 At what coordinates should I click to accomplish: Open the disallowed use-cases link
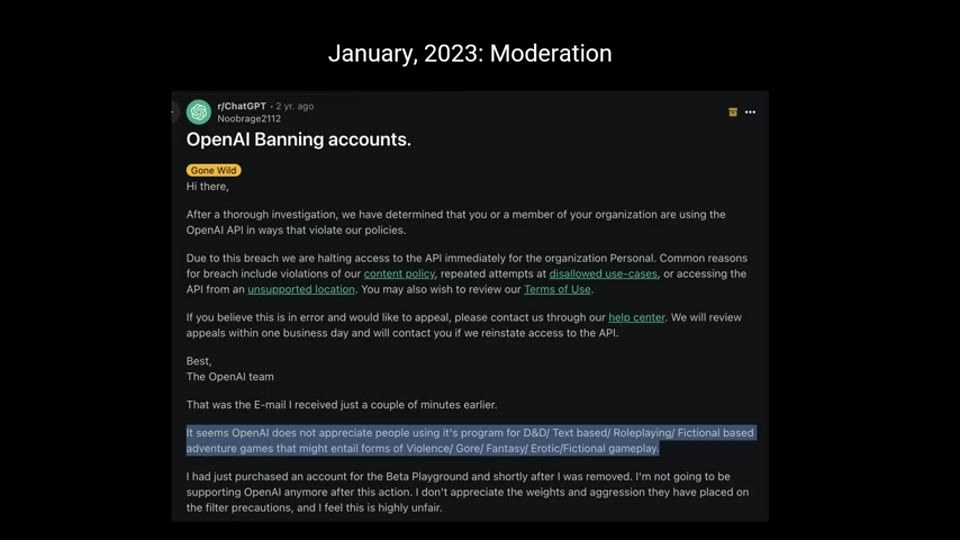click(x=603, y=274)
